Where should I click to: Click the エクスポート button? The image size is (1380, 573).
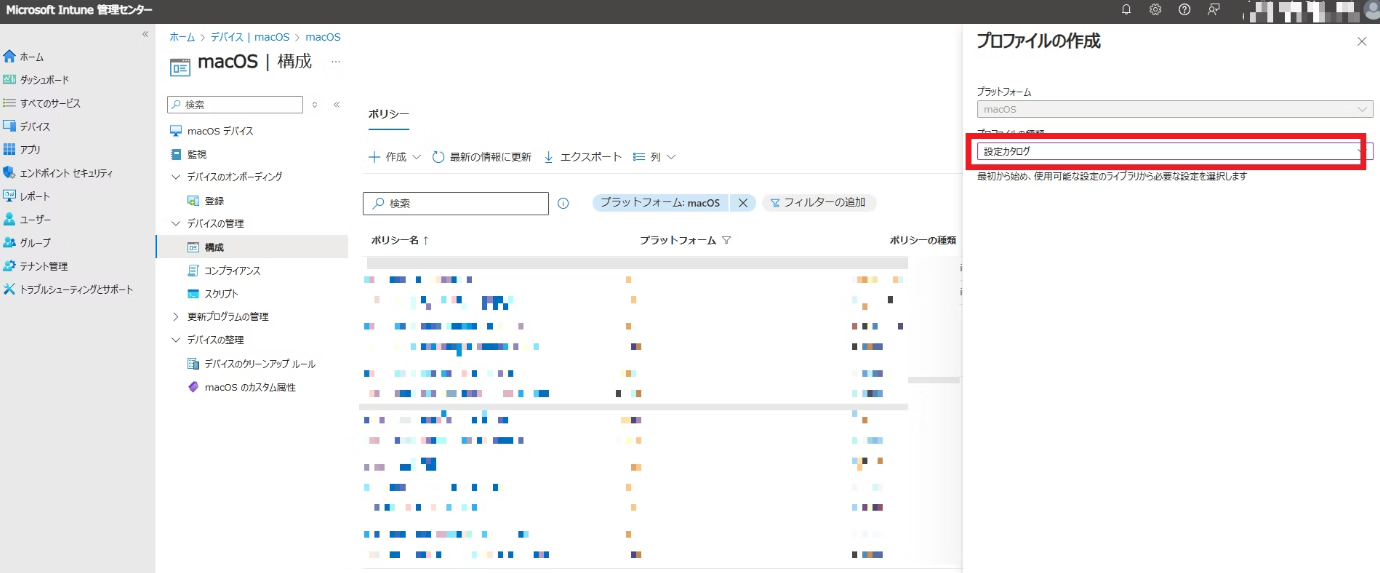[582, 157]
